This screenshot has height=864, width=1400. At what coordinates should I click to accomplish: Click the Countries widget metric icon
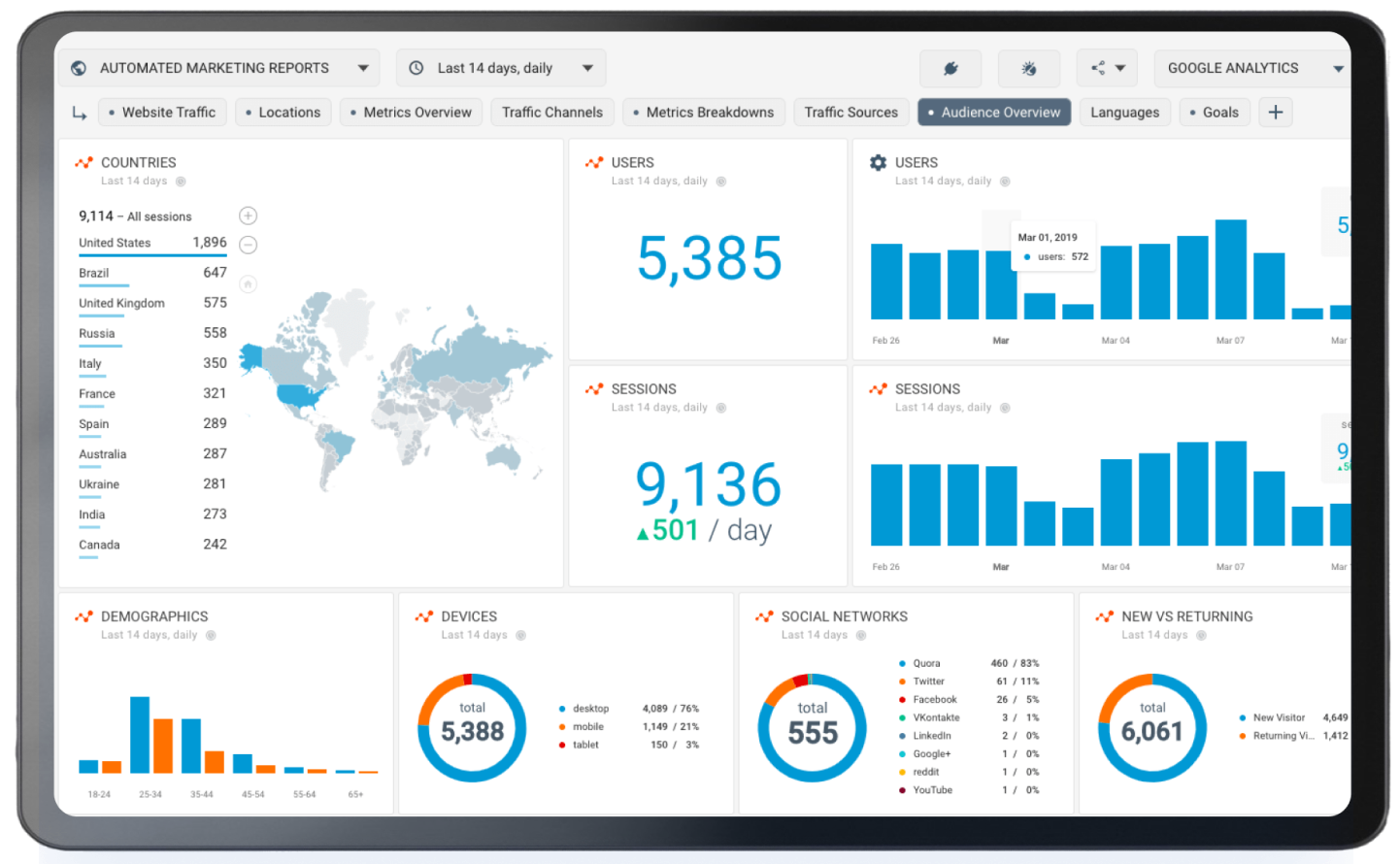pyautogui.click(x=84, y=163)
